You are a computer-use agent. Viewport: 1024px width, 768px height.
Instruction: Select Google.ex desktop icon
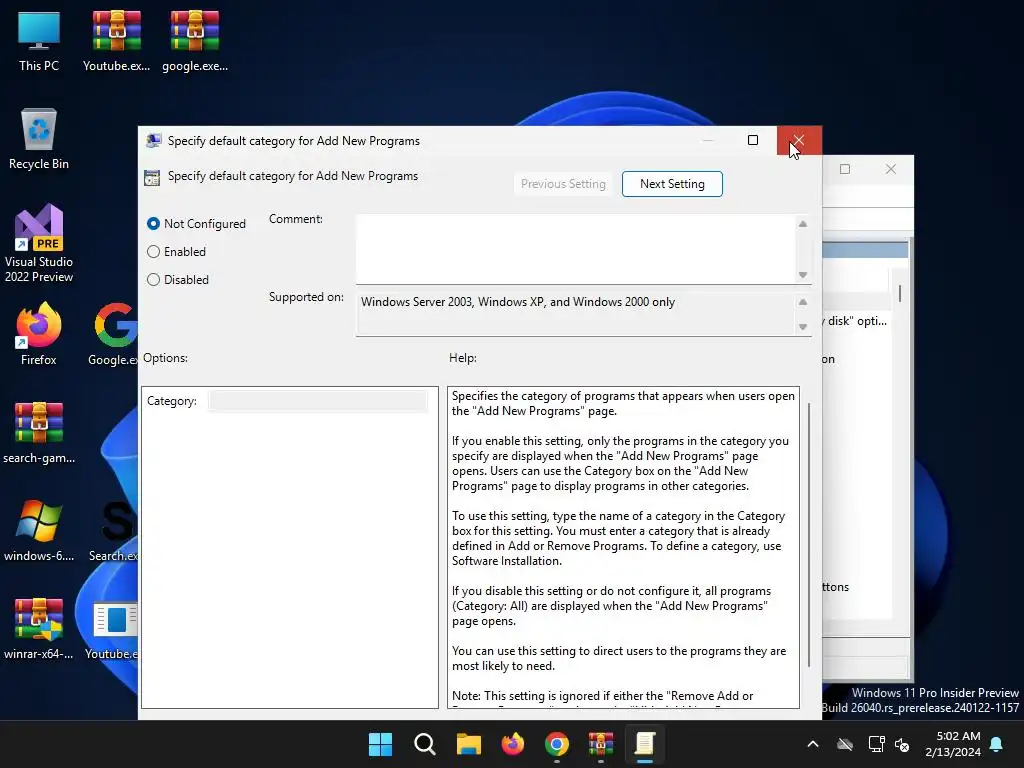tap(114, 334)
